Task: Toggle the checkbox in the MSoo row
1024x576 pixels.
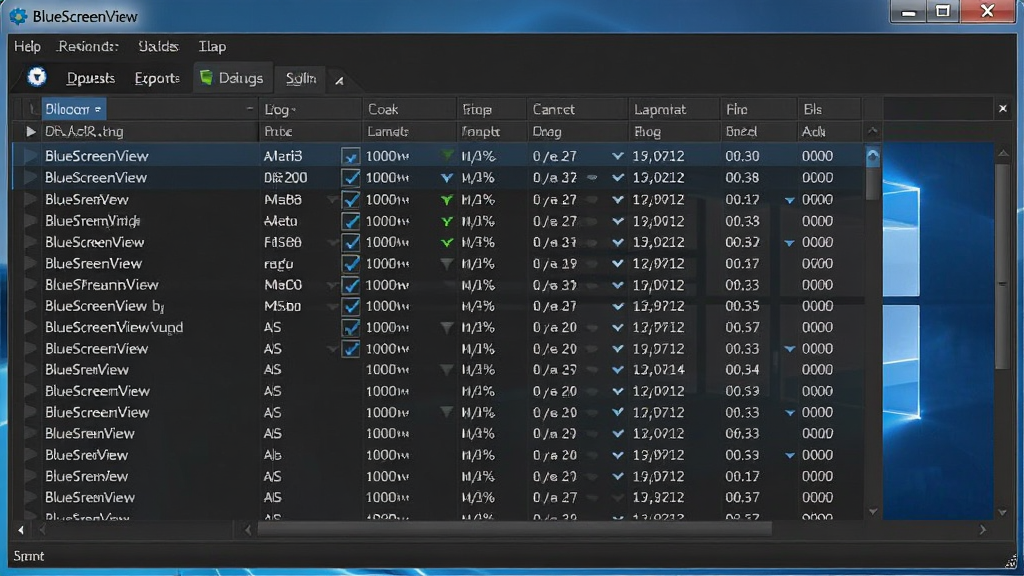Action: pos(351,306)
